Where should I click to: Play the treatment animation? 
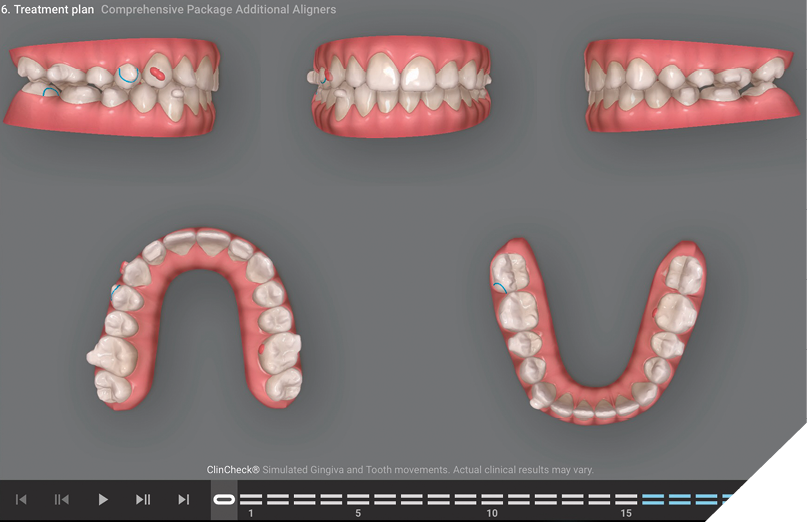click(x=103, y=499)
